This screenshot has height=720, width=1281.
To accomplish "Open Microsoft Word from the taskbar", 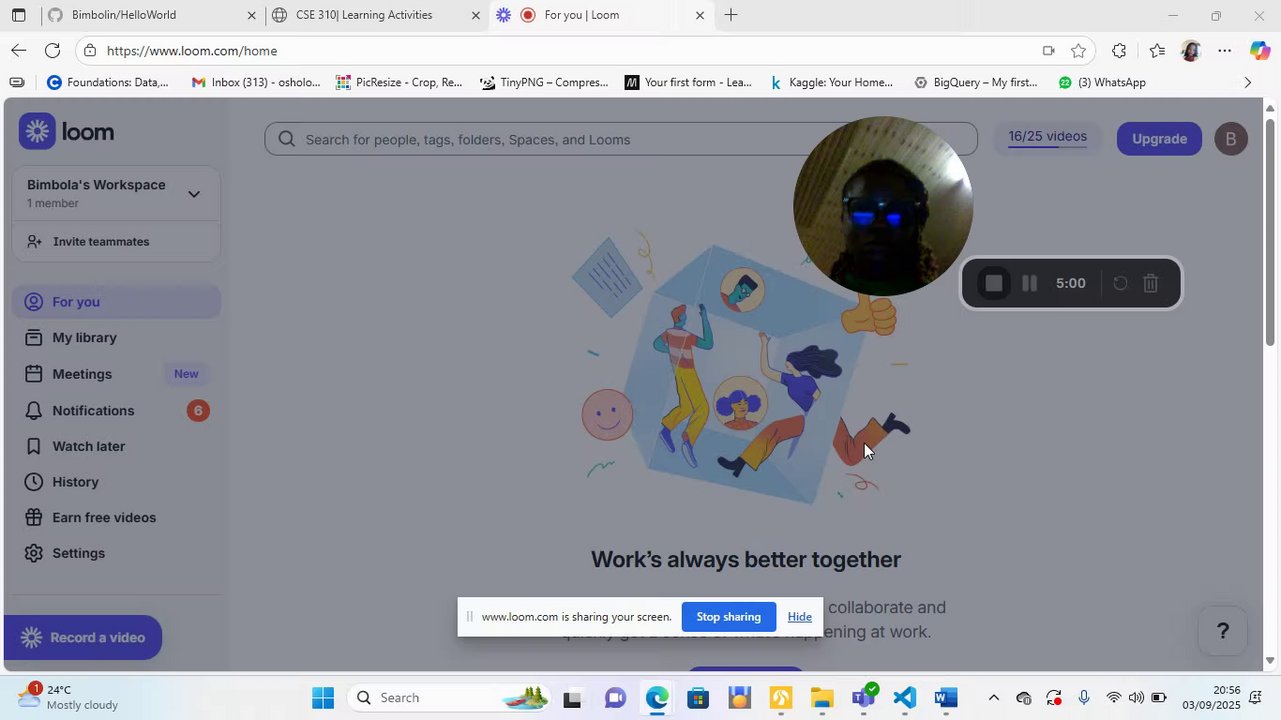I will point(946,698).
